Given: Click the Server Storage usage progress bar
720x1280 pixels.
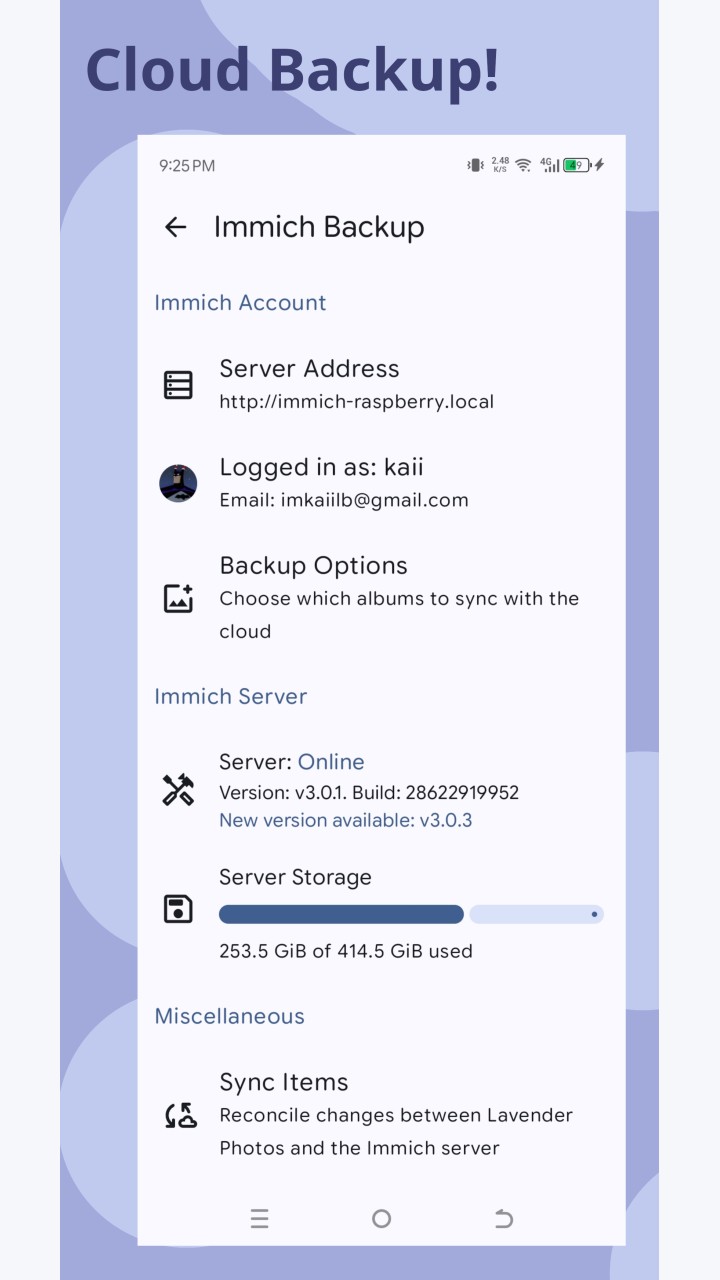Looking at the screenshot, I should [x=411, y=914].
